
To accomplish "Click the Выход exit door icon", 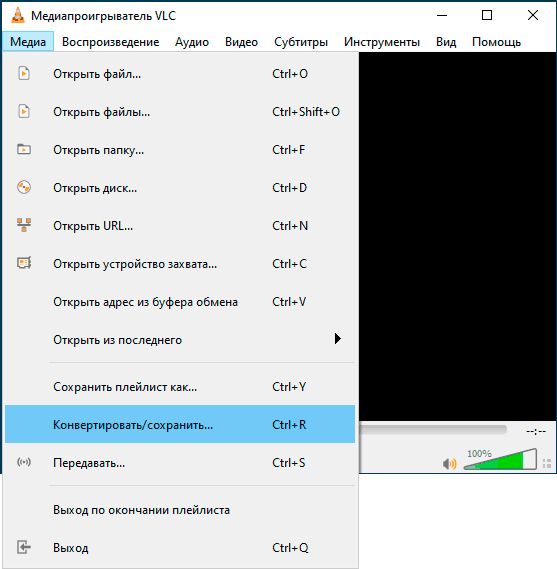I will pos(24,547).
